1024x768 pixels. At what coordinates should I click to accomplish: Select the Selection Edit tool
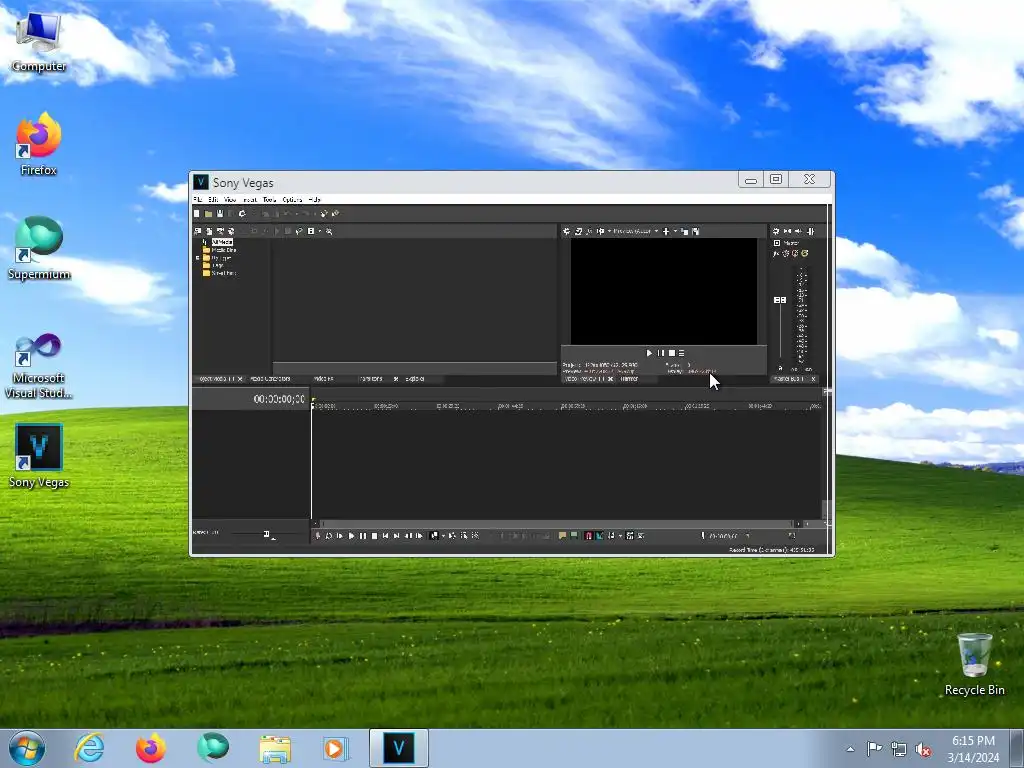point(464,536)
